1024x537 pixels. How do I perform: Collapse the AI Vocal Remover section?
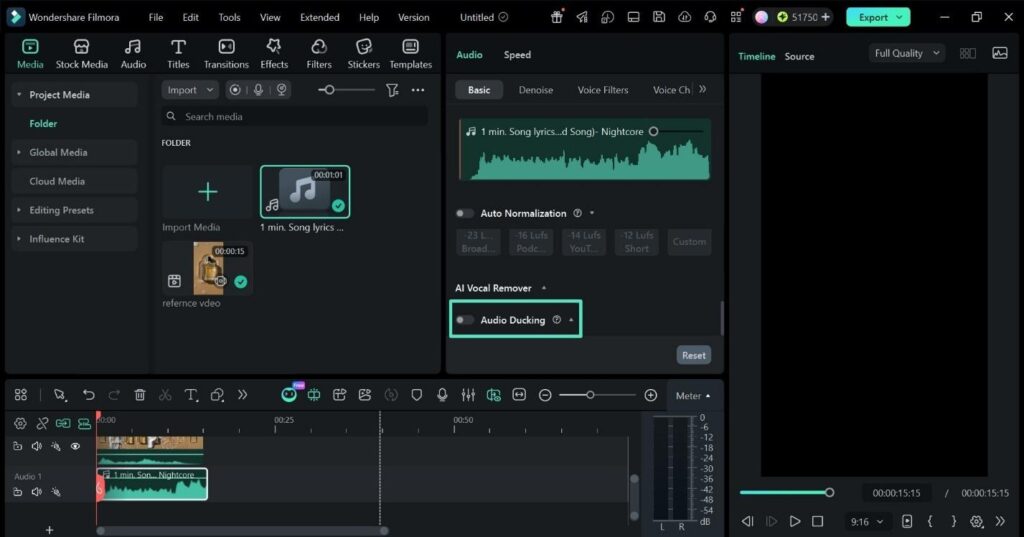pyautogui.click(x=544, y=288)
